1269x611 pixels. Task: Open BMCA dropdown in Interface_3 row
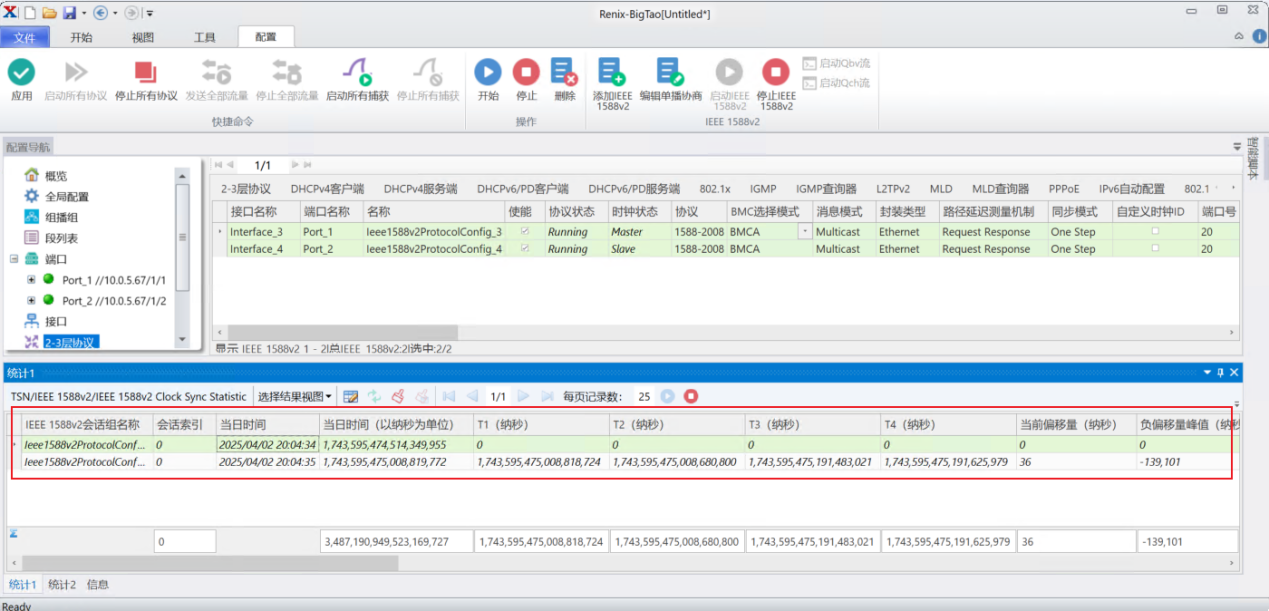coord(804,232)
